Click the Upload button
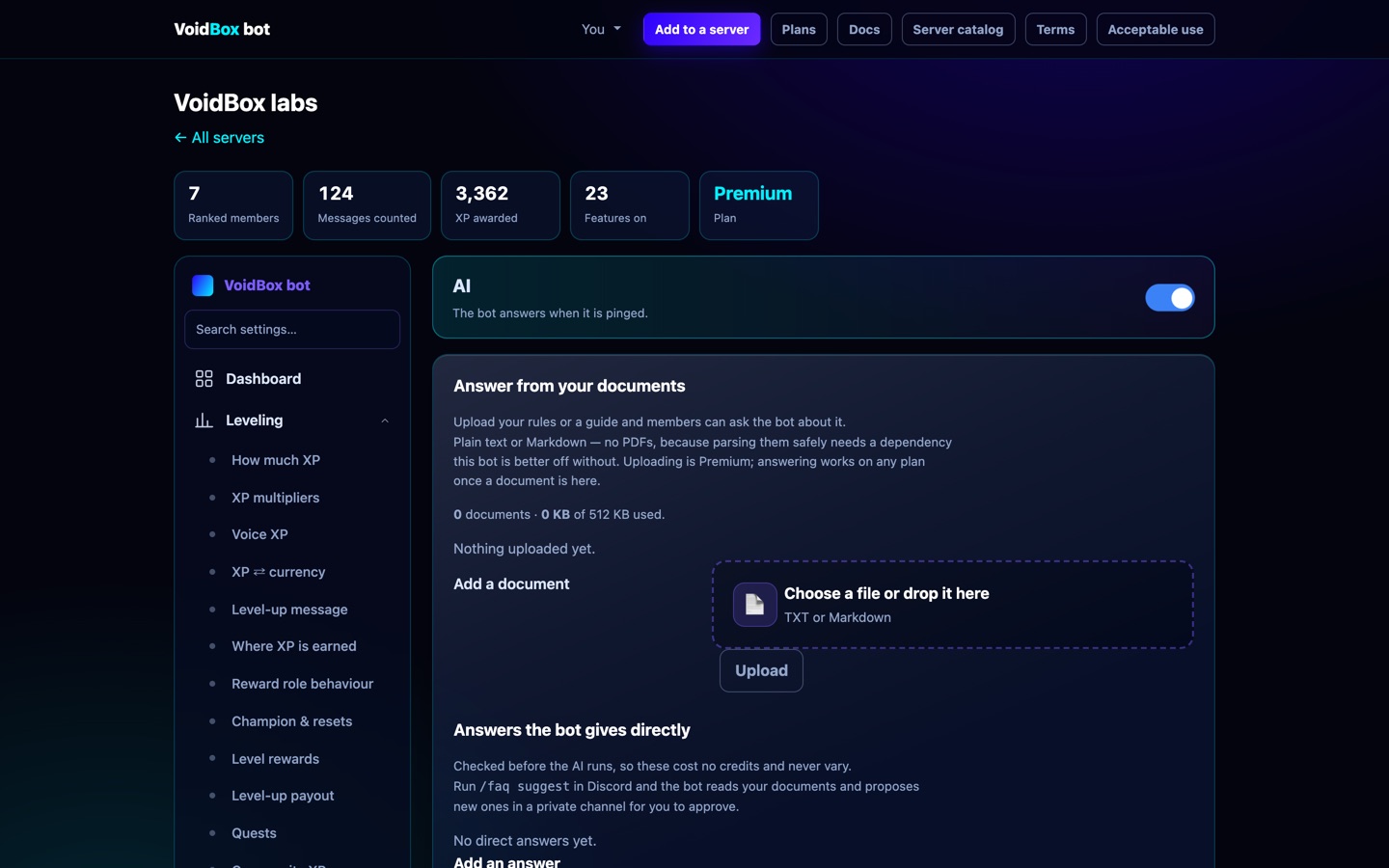The height and width of the screenshot is (868, 1389). click(x=761, y=670)
